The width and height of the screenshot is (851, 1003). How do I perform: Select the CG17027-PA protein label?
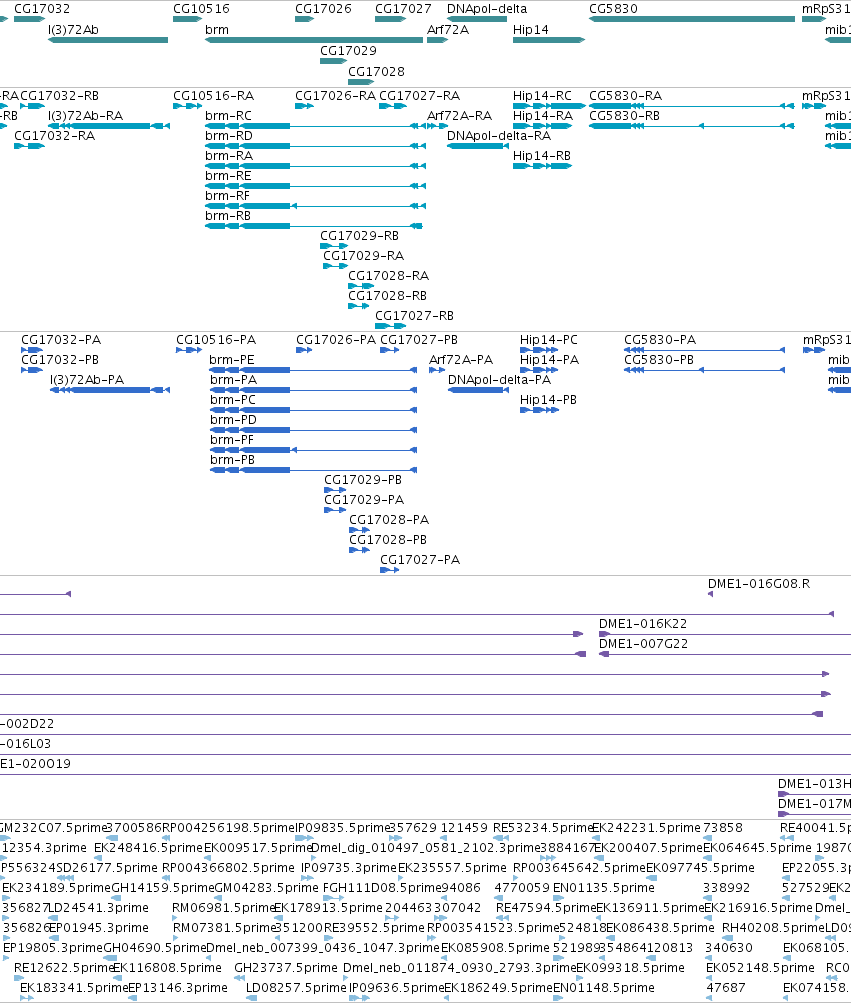coord(420,560)
